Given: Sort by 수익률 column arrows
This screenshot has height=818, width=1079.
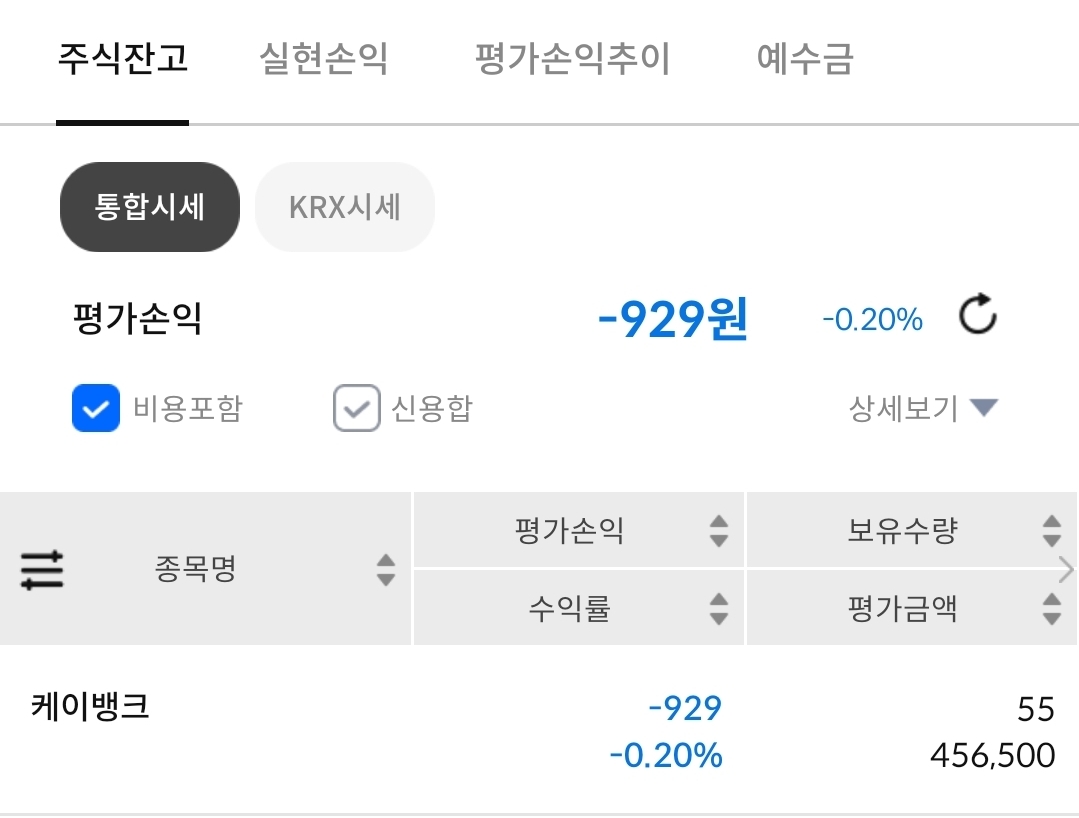Looking at the screenshot, I should 718,608.
